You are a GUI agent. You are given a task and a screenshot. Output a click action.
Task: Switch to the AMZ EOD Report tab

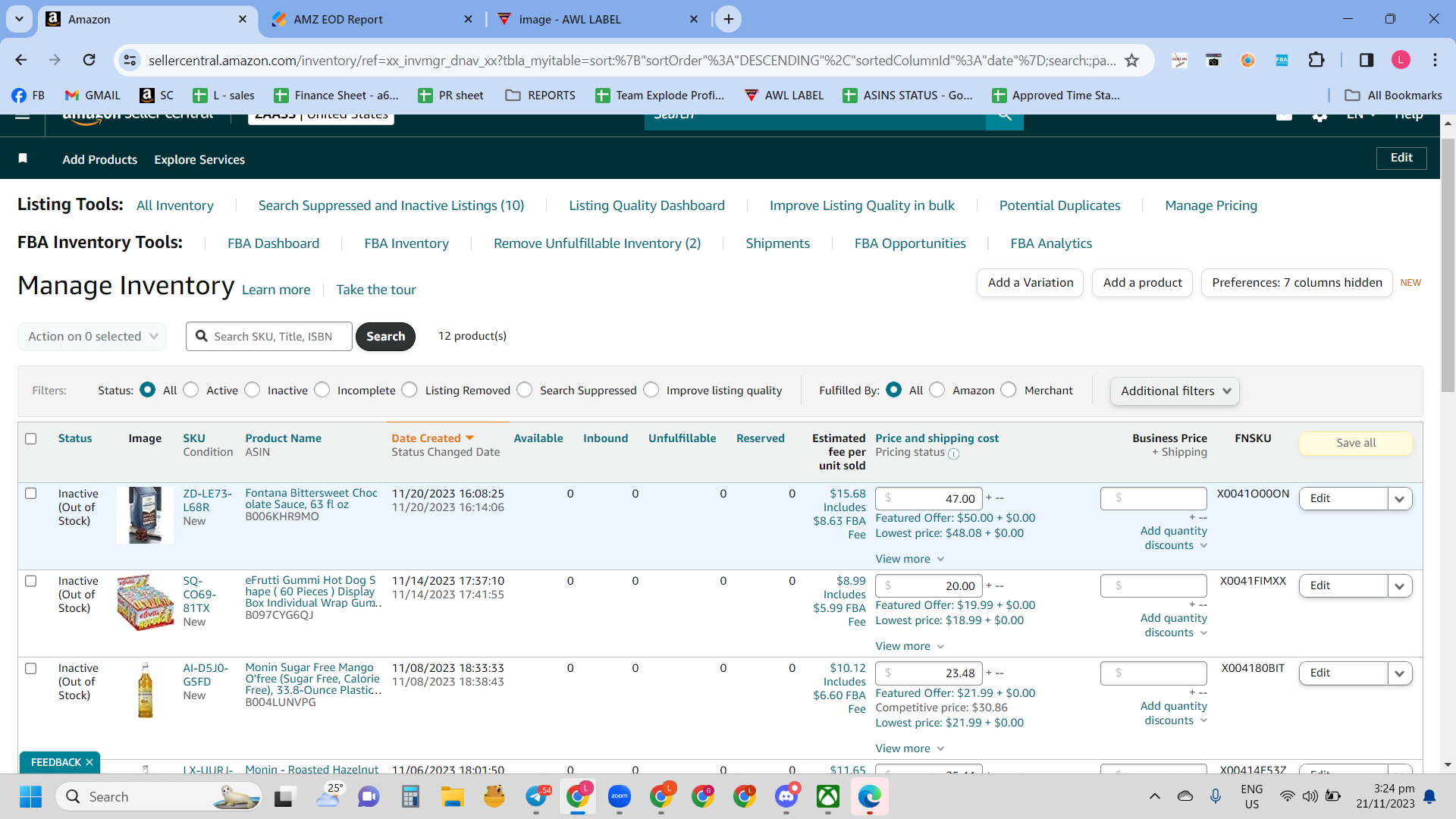[x=372, y=19]
